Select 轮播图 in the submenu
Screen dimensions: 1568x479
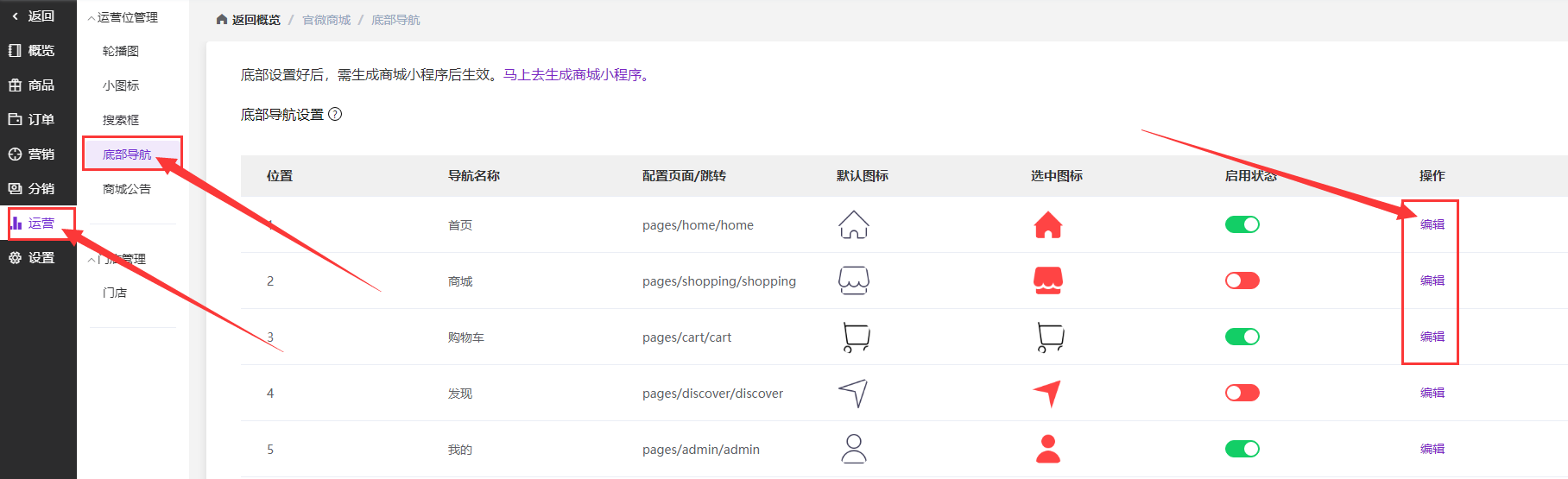coord(121,51)
